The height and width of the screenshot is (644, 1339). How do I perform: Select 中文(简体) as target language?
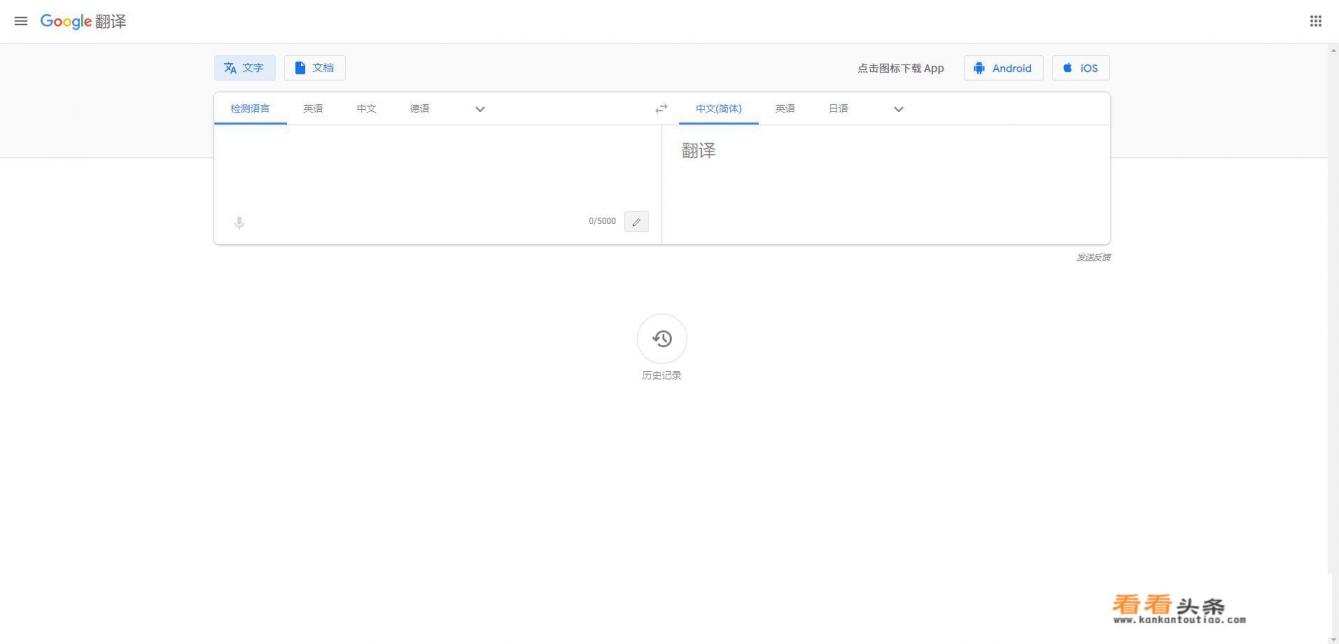click(x=718, y=109)
